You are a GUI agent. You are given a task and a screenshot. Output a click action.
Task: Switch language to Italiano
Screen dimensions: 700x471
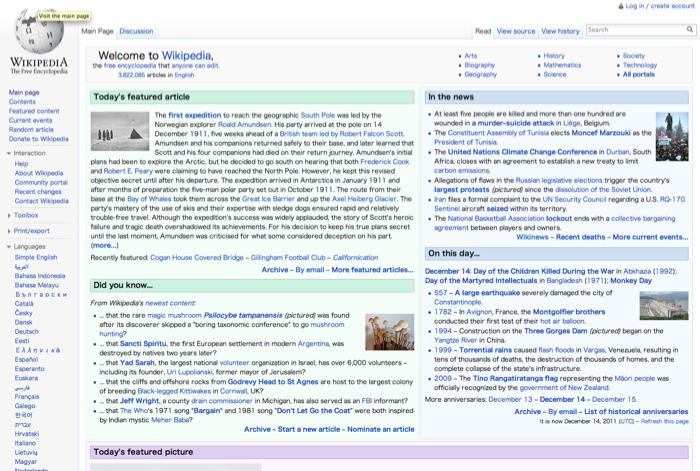tap(25, 443)
